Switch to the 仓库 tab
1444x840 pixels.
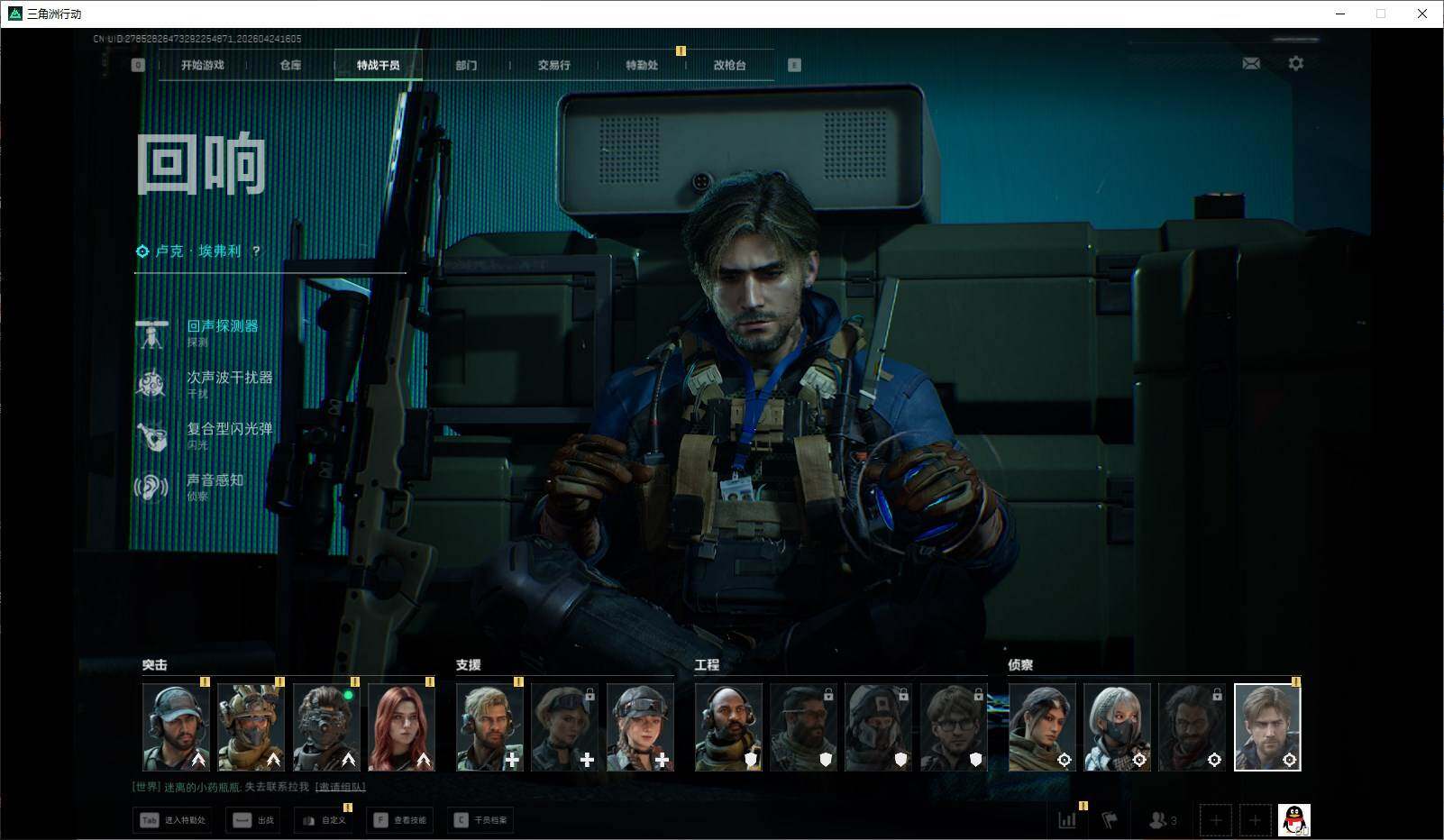[x=290, y=65]
